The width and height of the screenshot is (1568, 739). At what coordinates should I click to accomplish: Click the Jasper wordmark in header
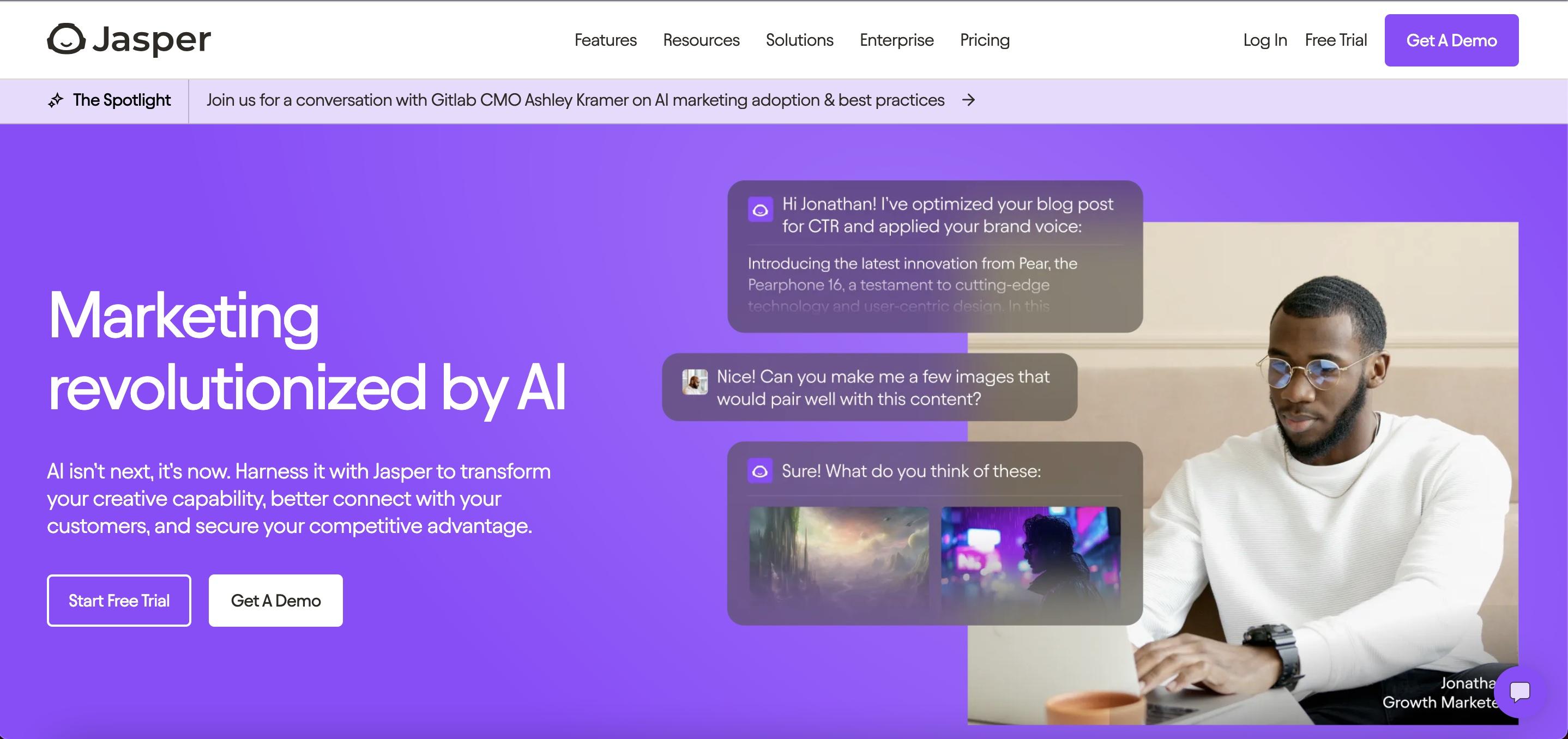[x=152, y=40]
